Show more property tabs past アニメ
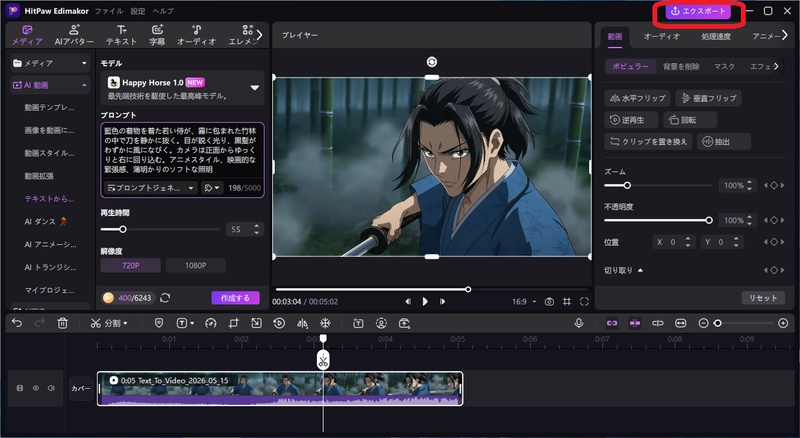The height and width of the screenshot is (438, 800). 785,35
